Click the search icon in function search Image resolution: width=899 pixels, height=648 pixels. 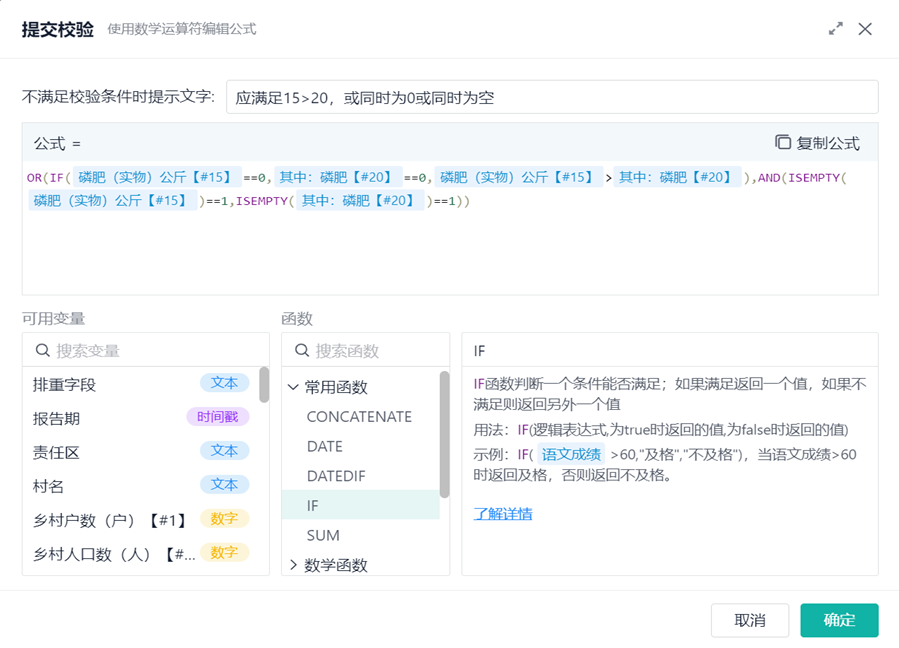302,351
